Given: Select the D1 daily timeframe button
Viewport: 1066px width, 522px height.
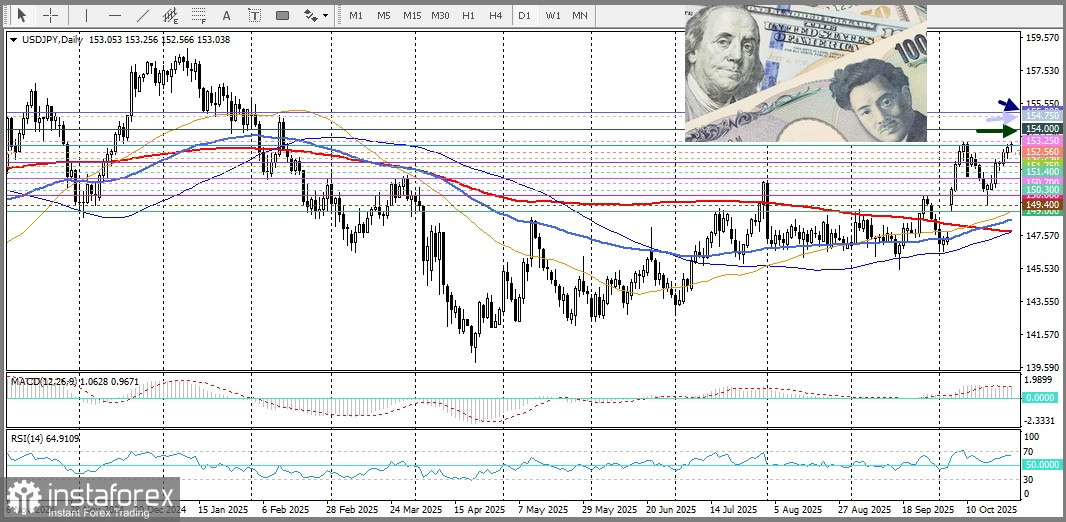Looking at the screenshot, I should (x=523, y=15).
